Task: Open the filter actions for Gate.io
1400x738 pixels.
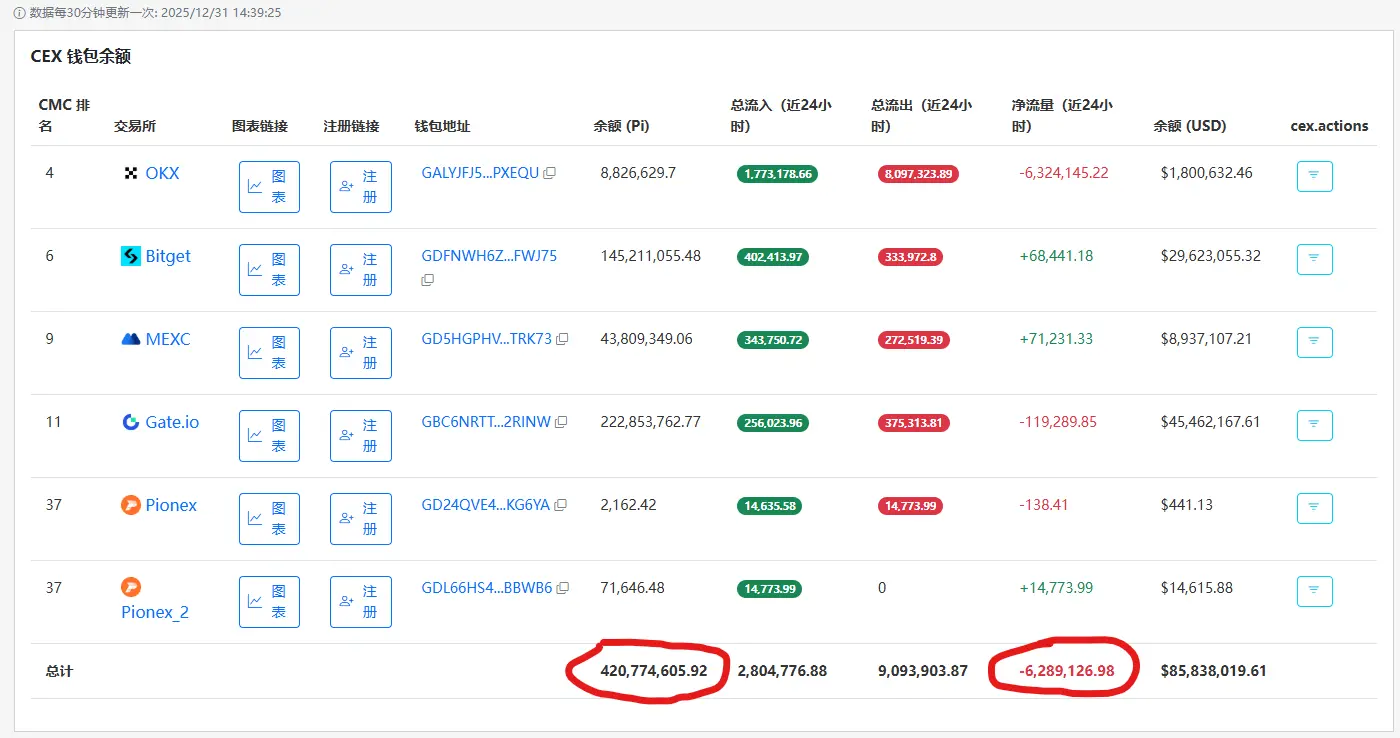Action: [1314, 425]
